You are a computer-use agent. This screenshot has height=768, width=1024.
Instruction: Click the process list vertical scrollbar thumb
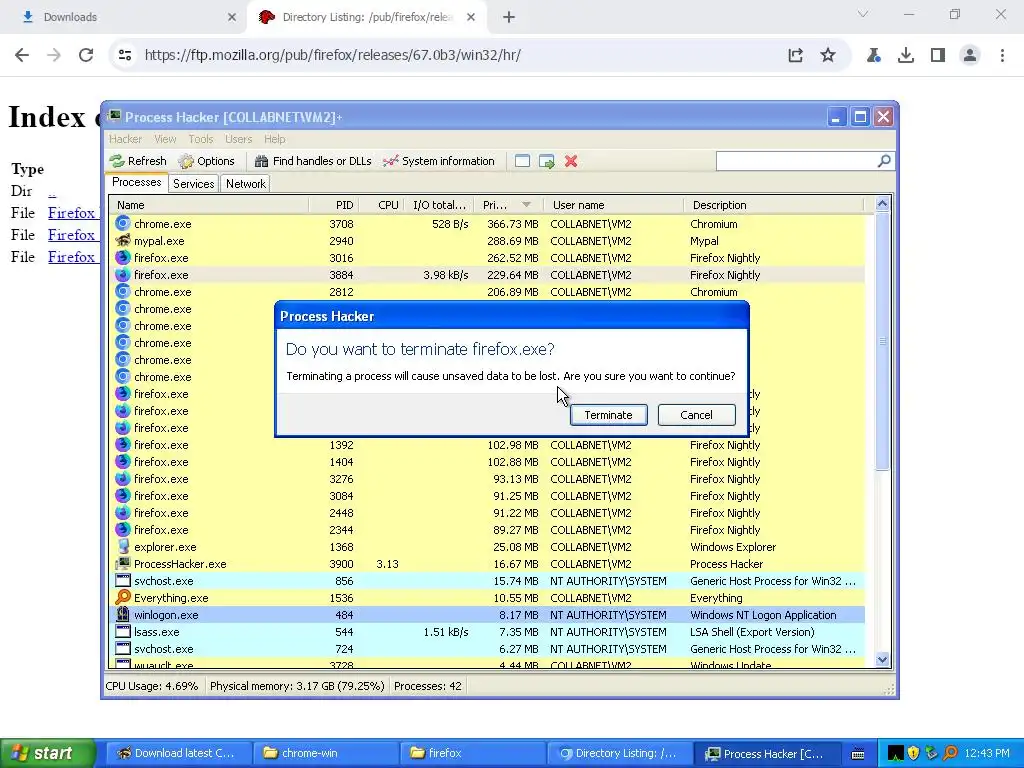(882, 341)
